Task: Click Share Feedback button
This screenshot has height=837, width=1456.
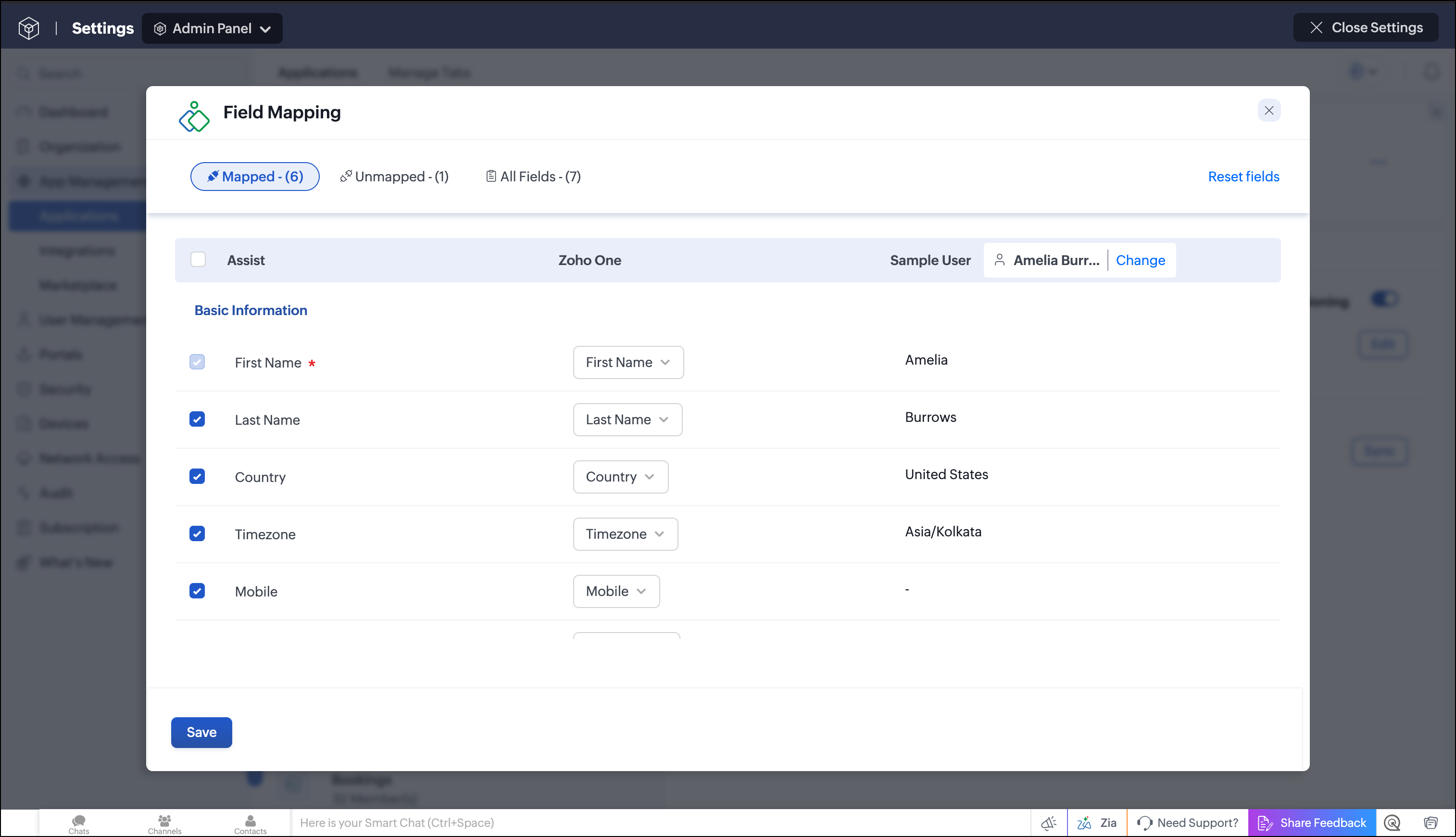Action: click(x=1312, y=823)
